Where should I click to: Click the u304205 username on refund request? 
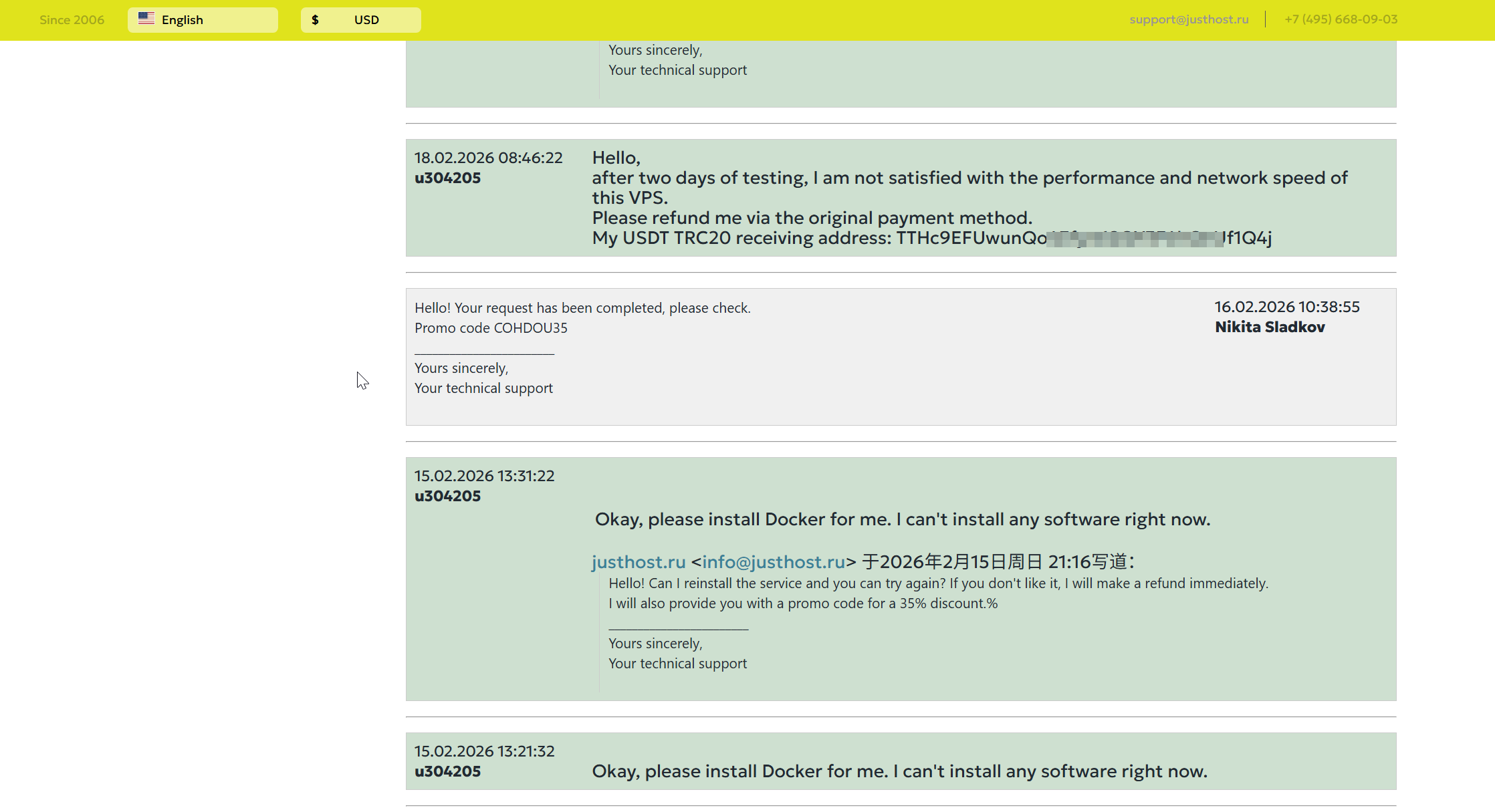[447, 178]
